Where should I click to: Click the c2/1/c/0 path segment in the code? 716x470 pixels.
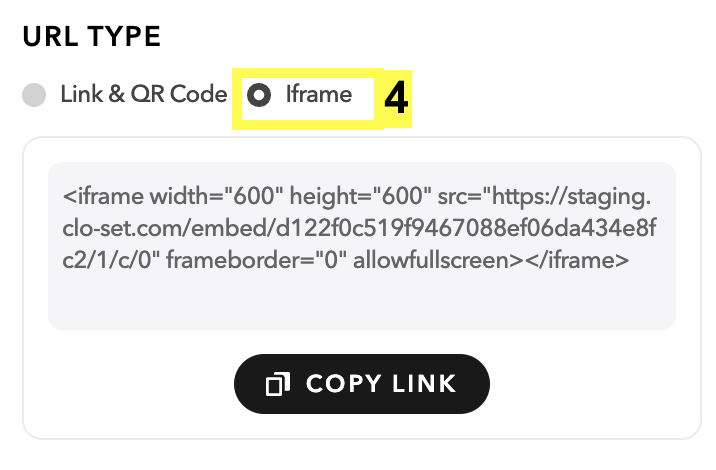coord(106,260)
